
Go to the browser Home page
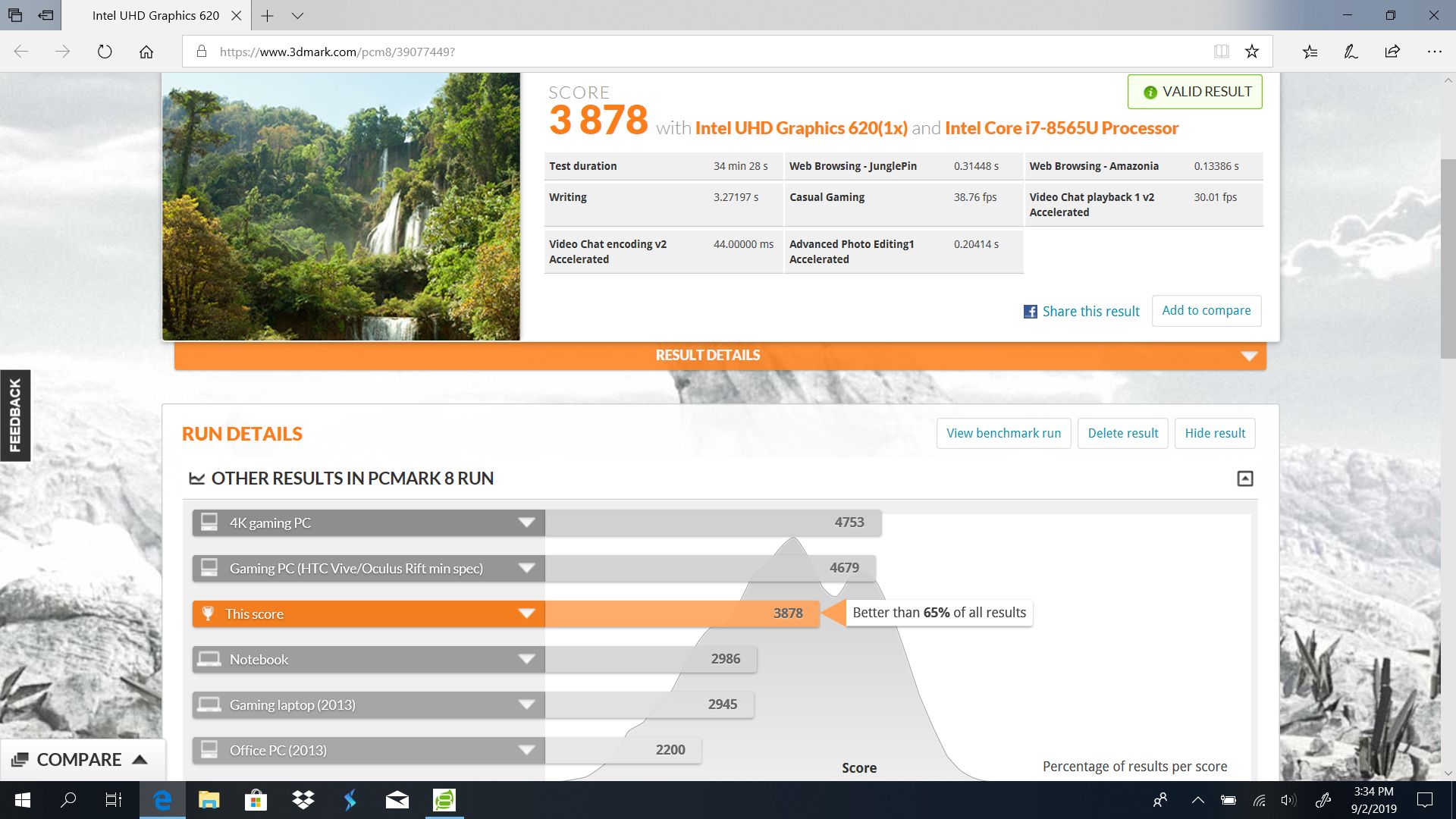[146, 52]
